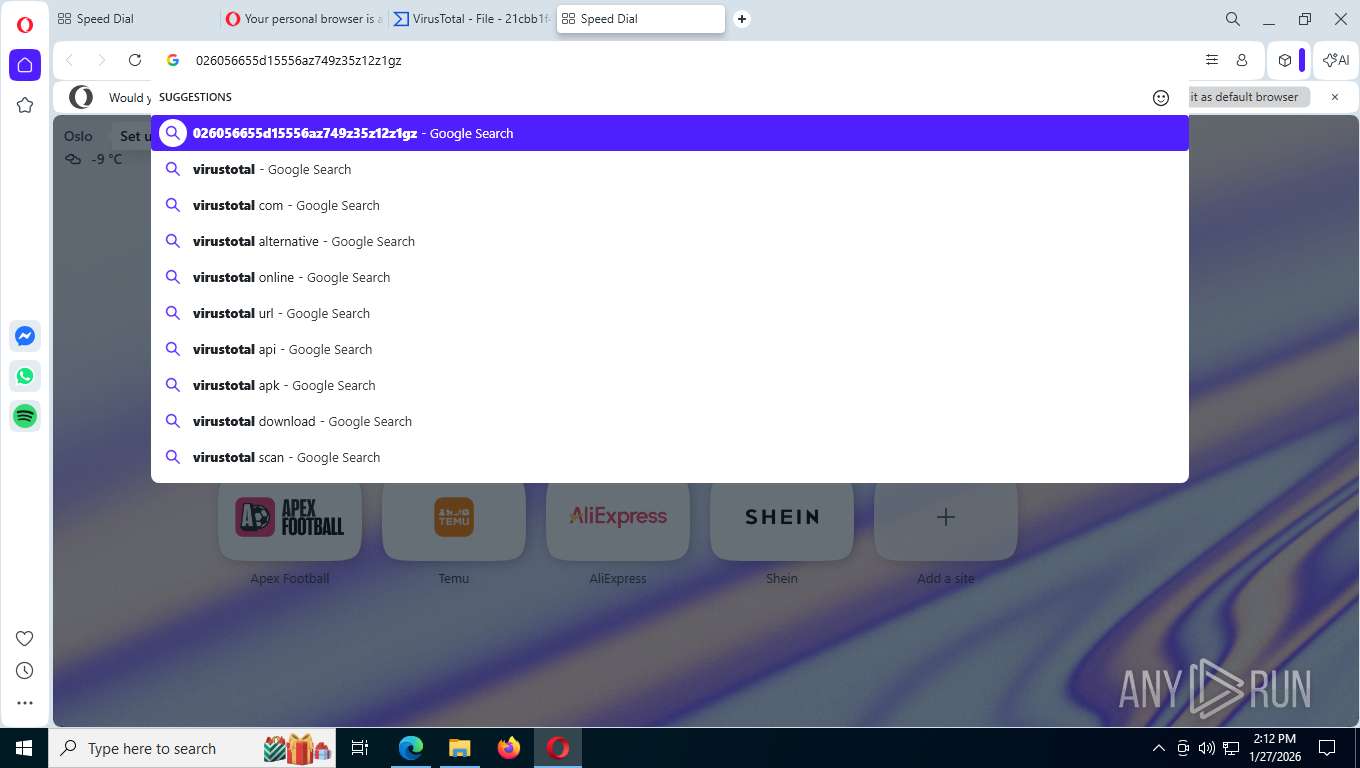Open the heart Pinboards sidebar icon
Image resolution: width=1360 pixels, height=768 pixels.
pyautogui.click(x=25, y=638)
